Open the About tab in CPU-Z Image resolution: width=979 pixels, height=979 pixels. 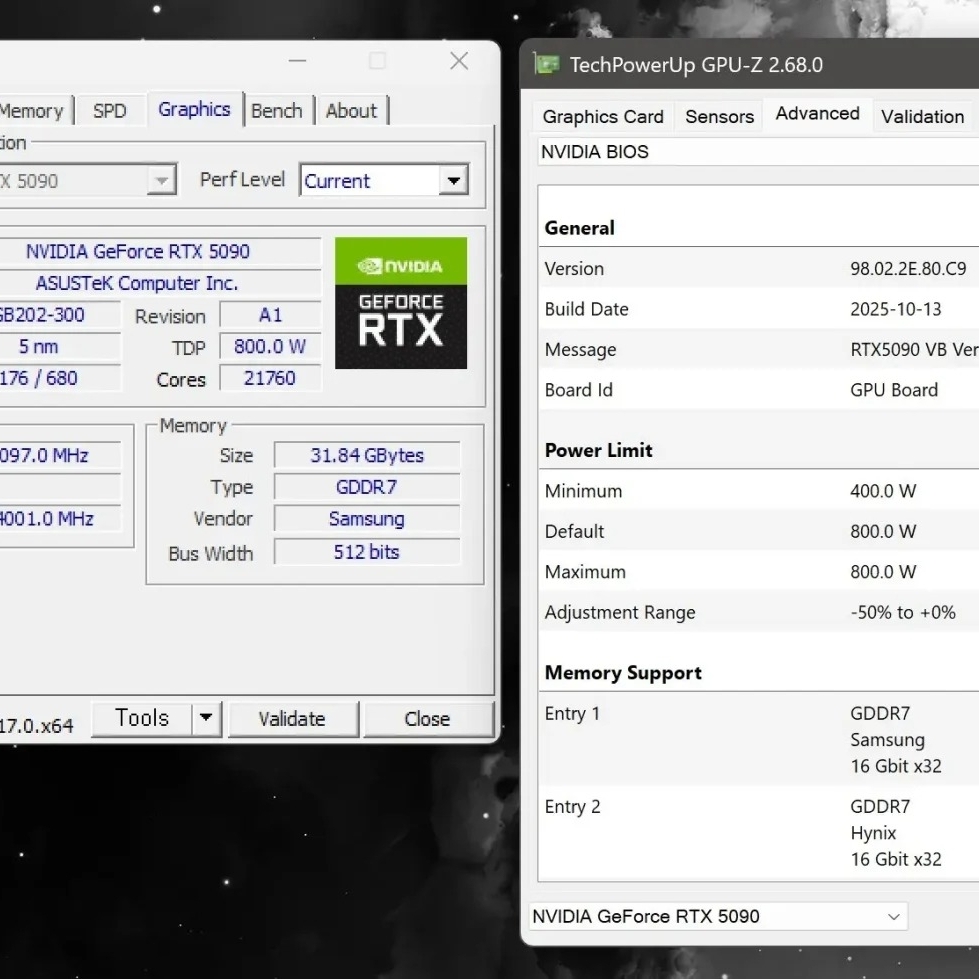[x=352, y=111]
